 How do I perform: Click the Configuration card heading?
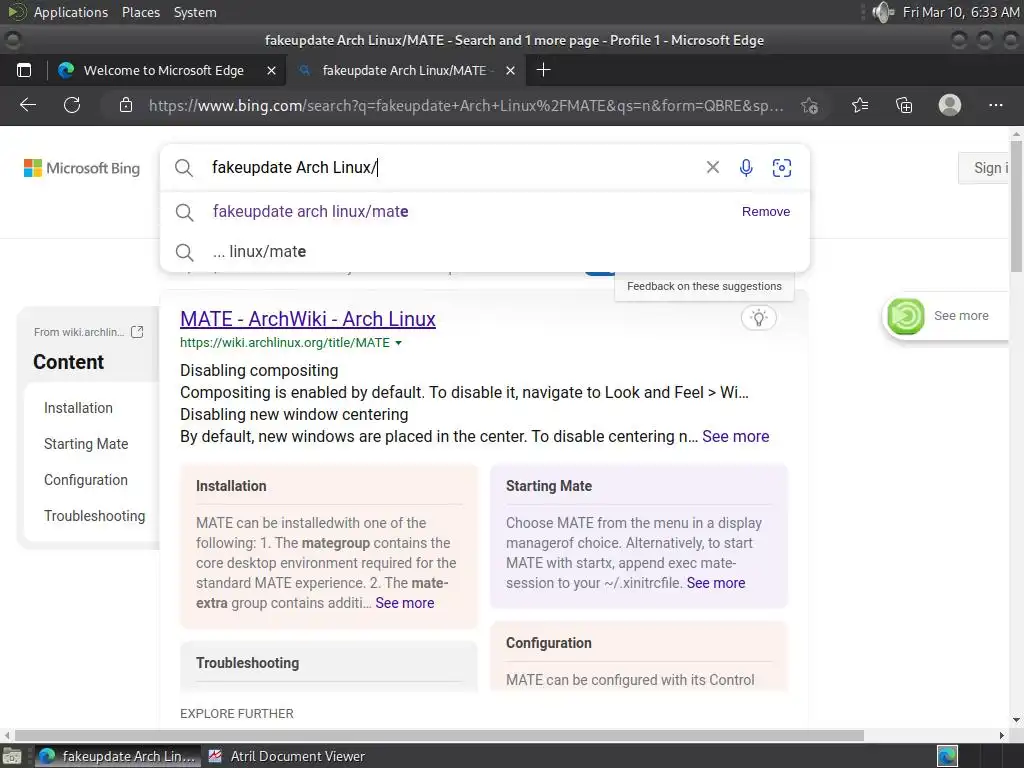pyautogui.click(x=549, y=643)
